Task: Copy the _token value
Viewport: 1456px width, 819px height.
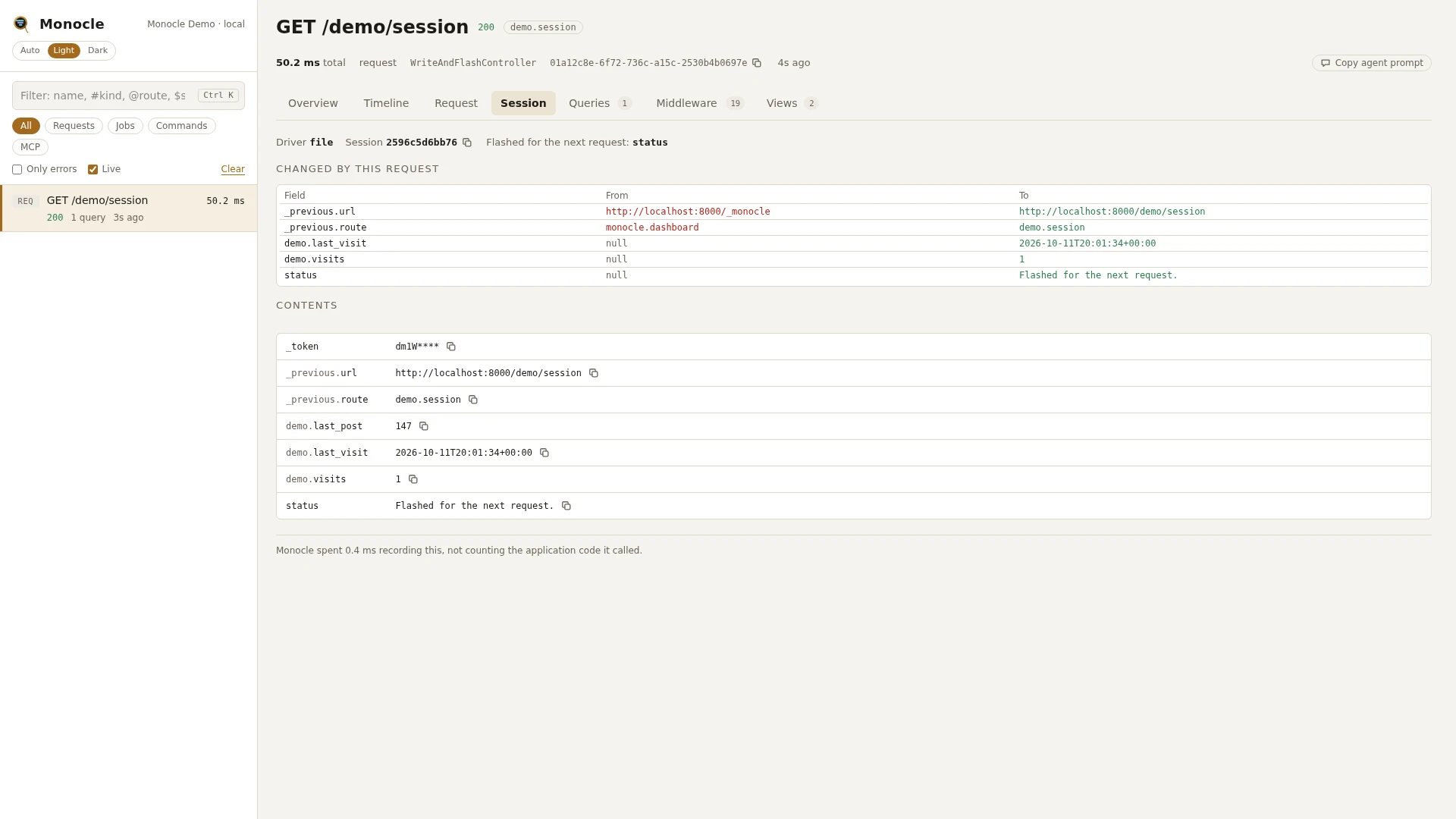Action: click(x=451, y=347)
